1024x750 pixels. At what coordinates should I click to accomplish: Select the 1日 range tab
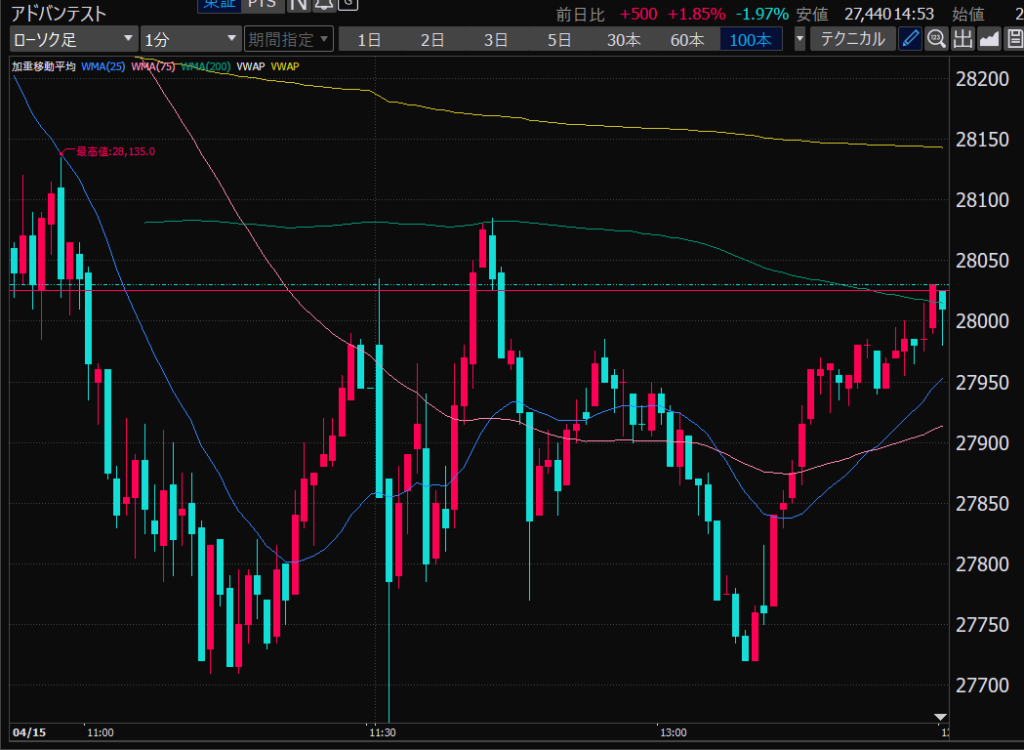tap(369, 40)
